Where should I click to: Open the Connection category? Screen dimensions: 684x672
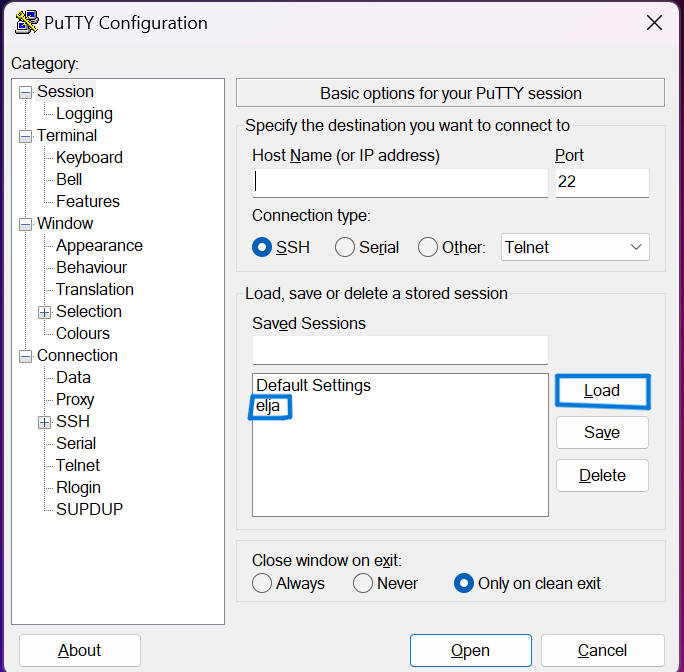77,356
